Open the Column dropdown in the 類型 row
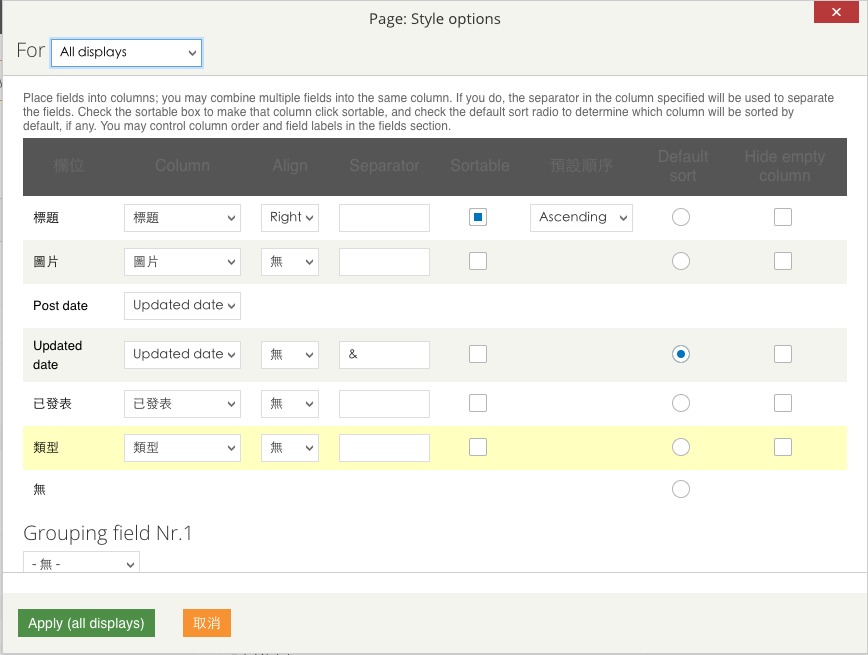 [x=182, y=447]
